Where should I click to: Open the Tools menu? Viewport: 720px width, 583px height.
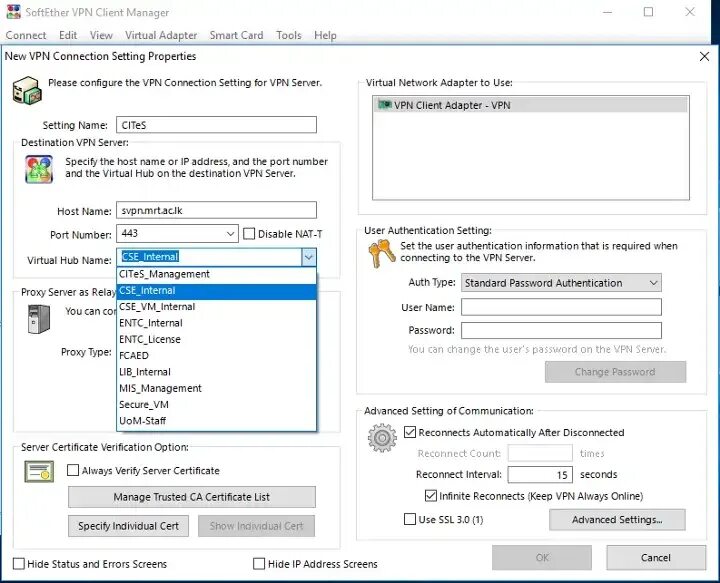pyautogui.click(x=289, y=35)
